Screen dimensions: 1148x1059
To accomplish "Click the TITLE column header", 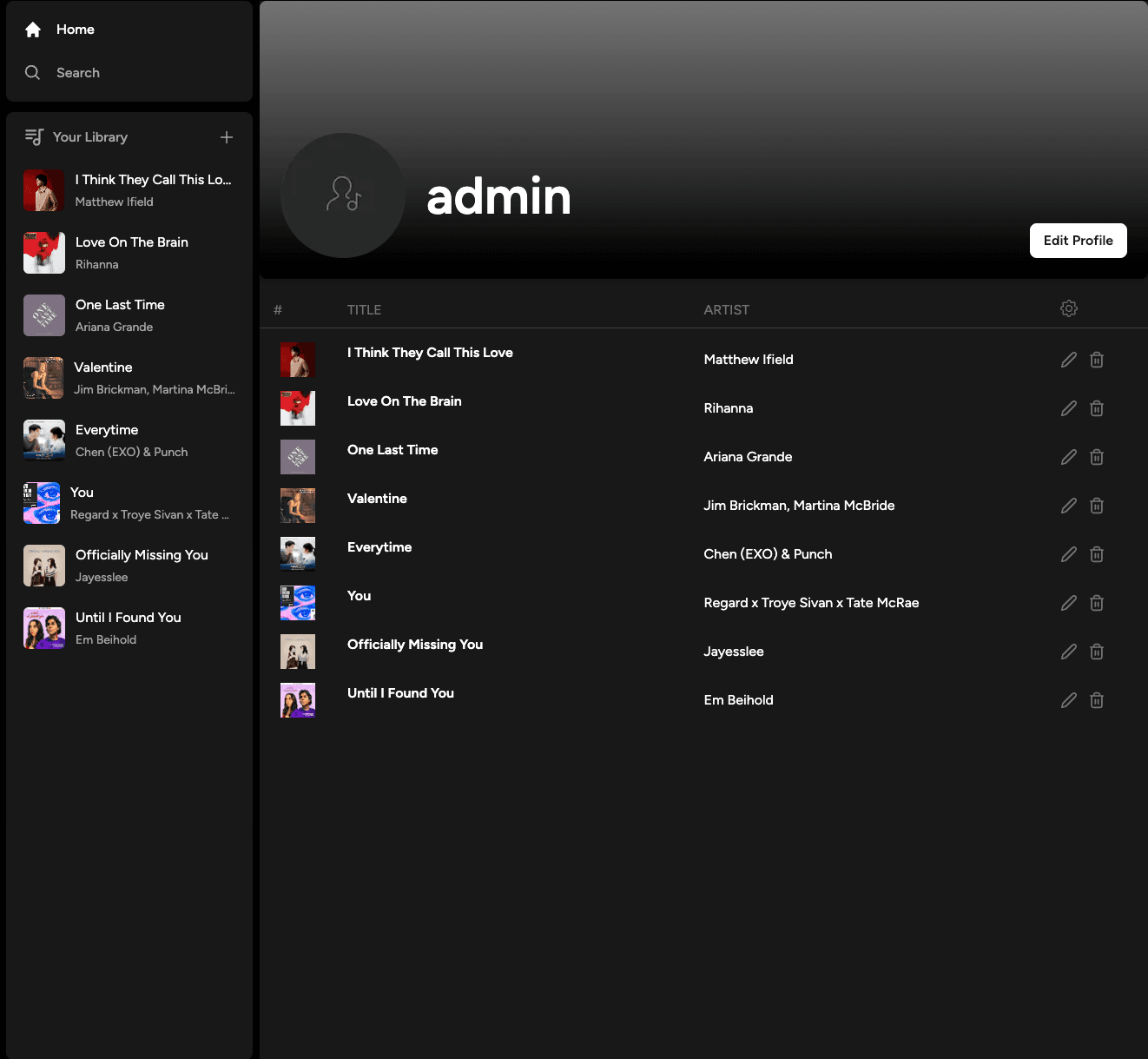I will point(364,309).
